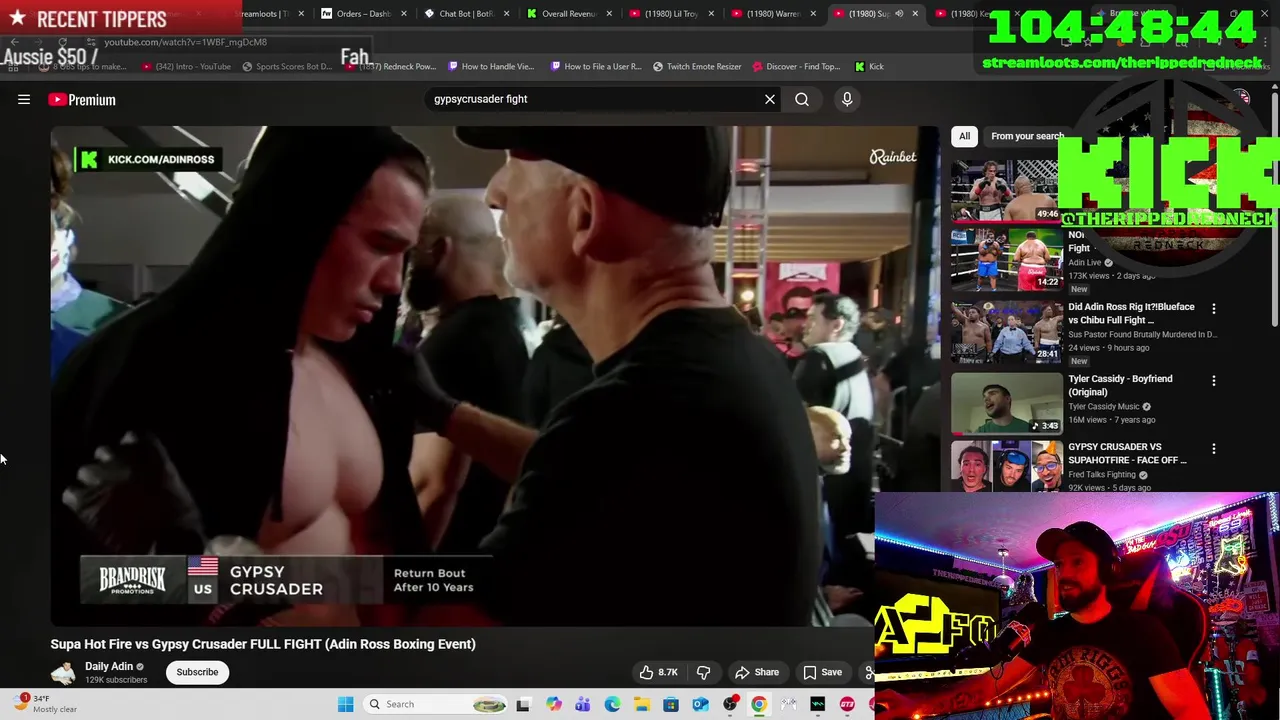Launch Copilot from the taskbar
1280x720 pixels.
click(553, 704)
